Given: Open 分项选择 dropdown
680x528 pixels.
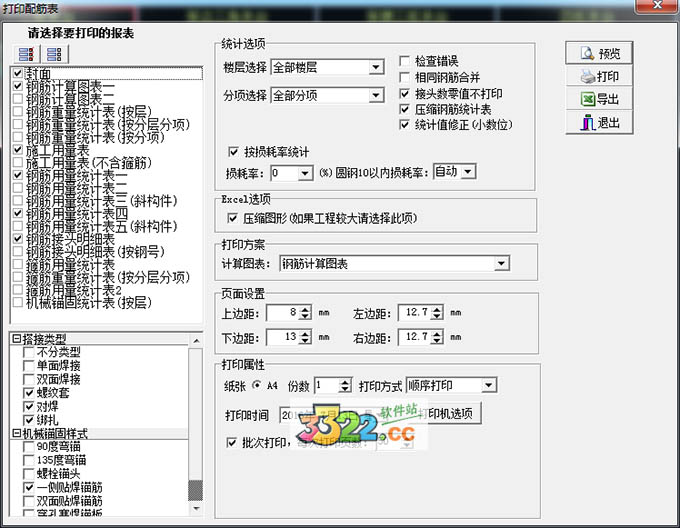Looking at the screenshot, I should (376, 95).
